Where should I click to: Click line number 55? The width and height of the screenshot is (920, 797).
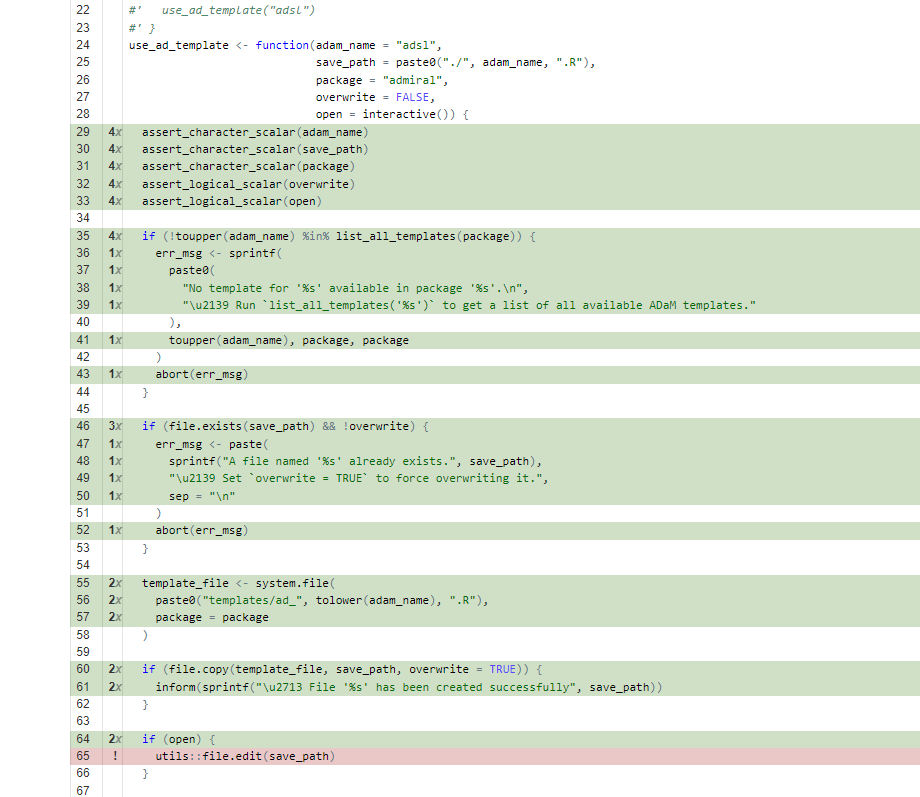83,583
